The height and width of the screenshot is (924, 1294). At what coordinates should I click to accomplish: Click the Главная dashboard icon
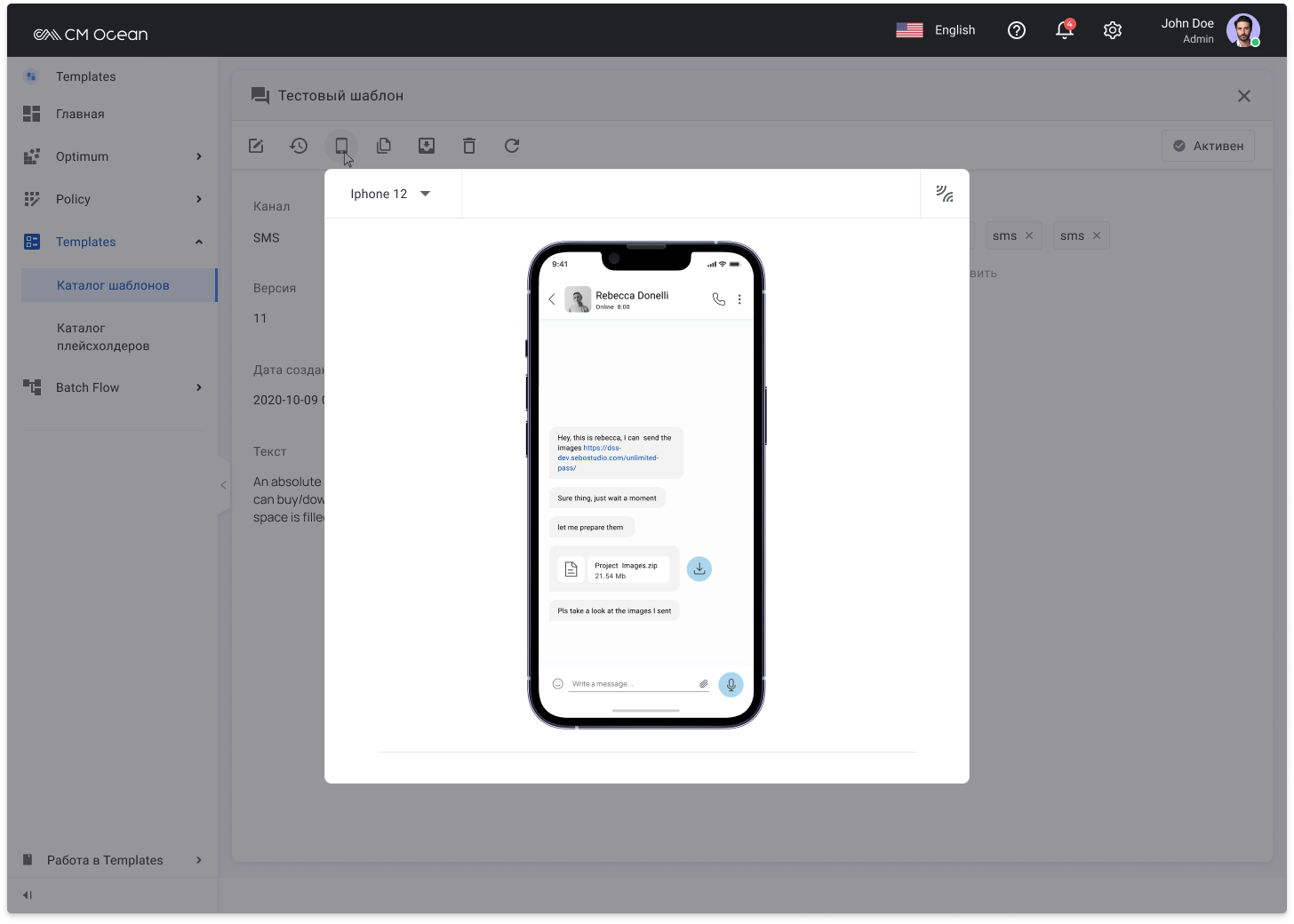pos(32,114)
